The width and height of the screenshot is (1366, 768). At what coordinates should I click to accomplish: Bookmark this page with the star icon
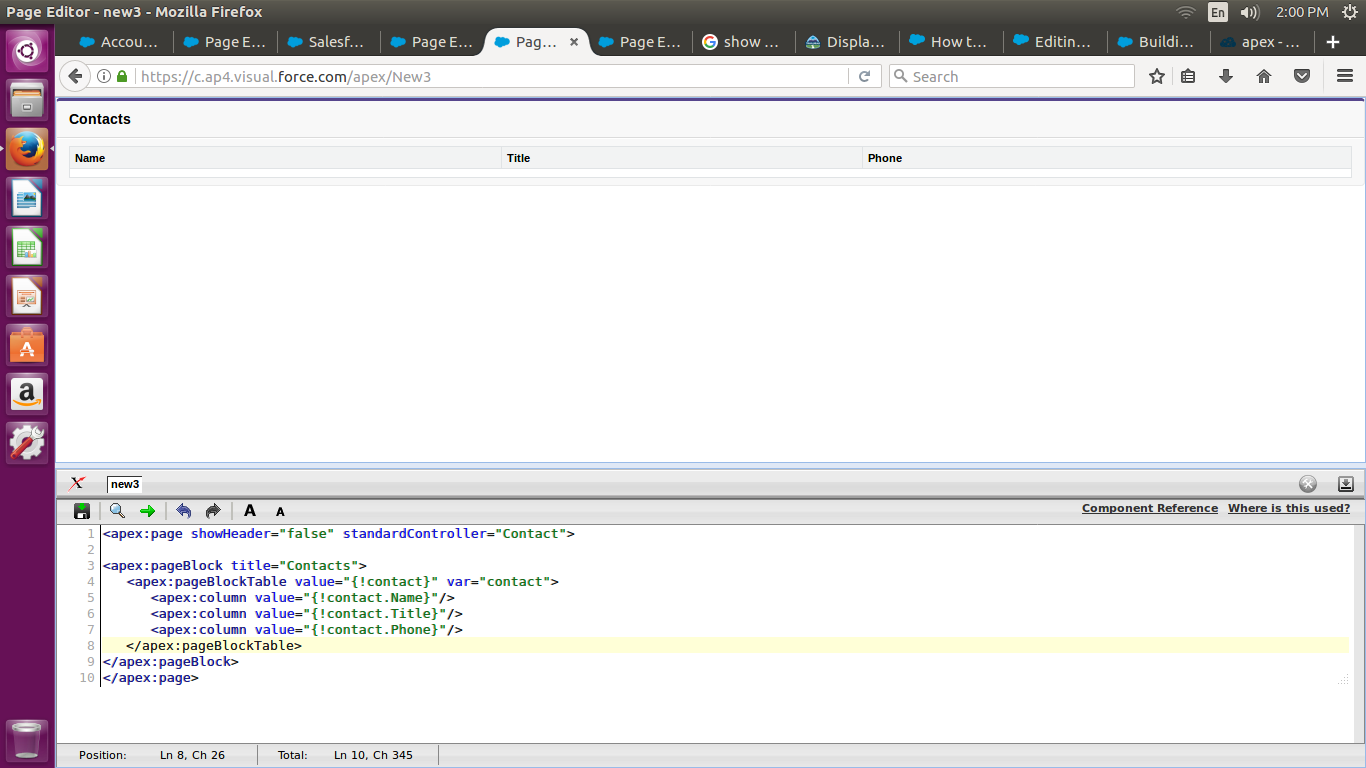coord(1157,76)
